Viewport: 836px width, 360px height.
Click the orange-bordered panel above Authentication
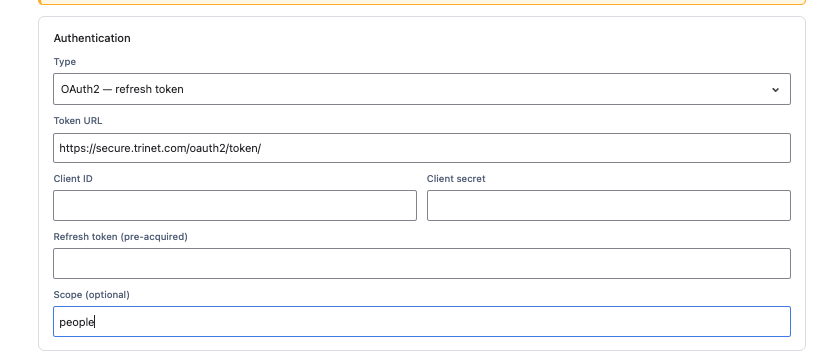tap(422, 2)
